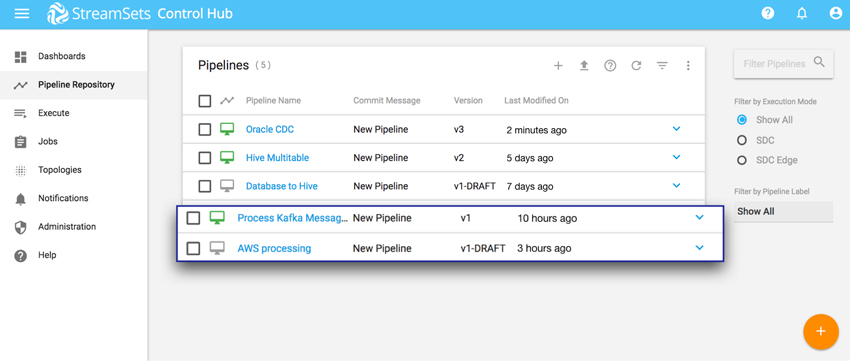850x362 pixels.
Task: Select all pipelines with header checkbox
Action: tap(204, 101)
